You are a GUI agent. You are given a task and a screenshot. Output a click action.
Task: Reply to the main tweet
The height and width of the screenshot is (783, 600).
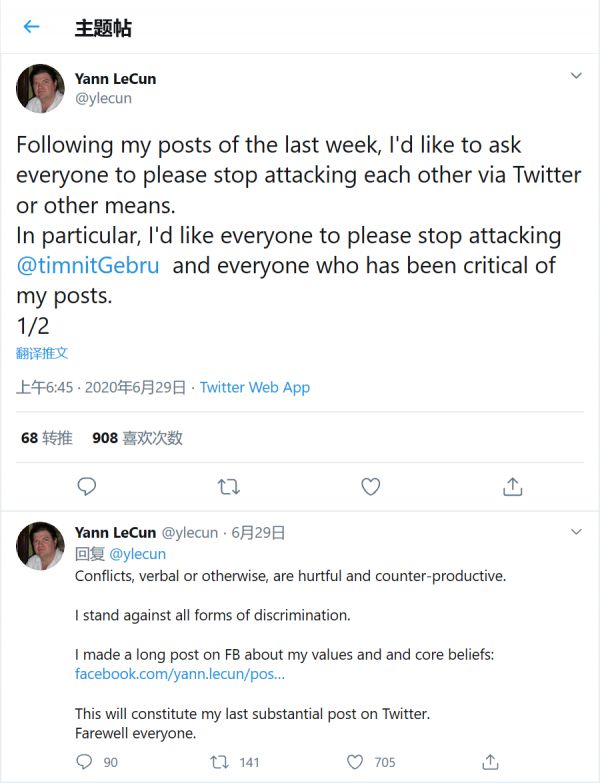pos(87,486)
